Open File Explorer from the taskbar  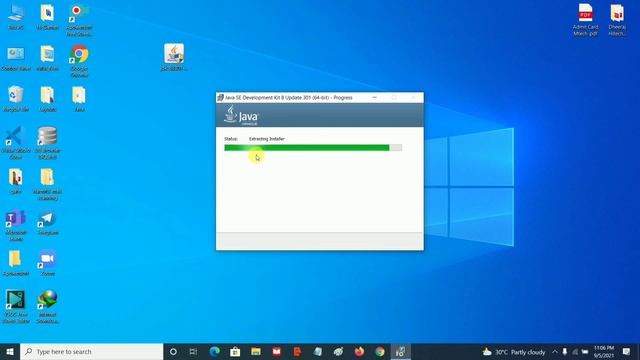coord(256,351)
